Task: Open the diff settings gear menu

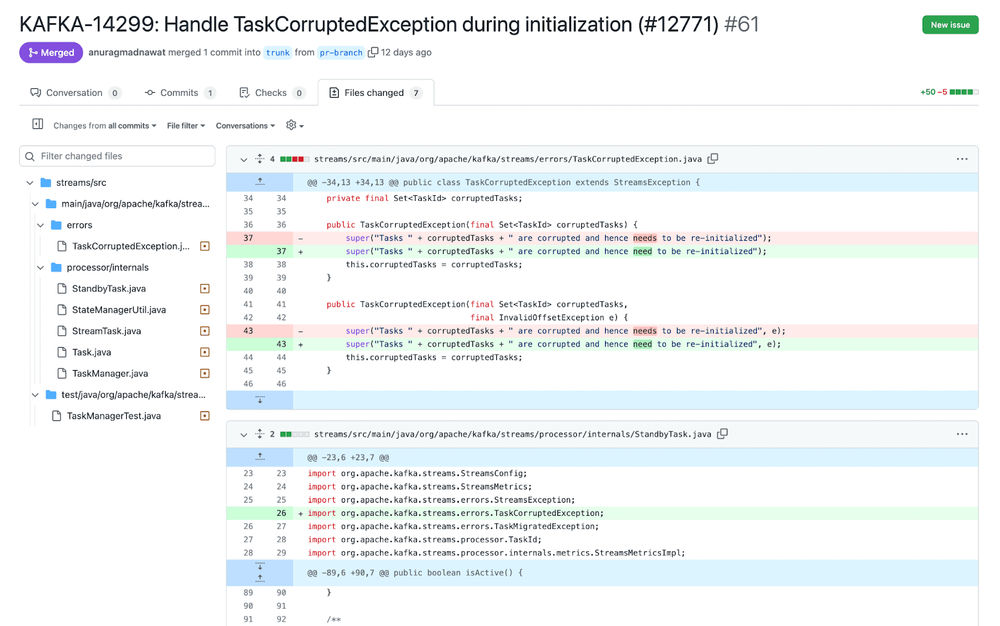Action: point(294,126)
